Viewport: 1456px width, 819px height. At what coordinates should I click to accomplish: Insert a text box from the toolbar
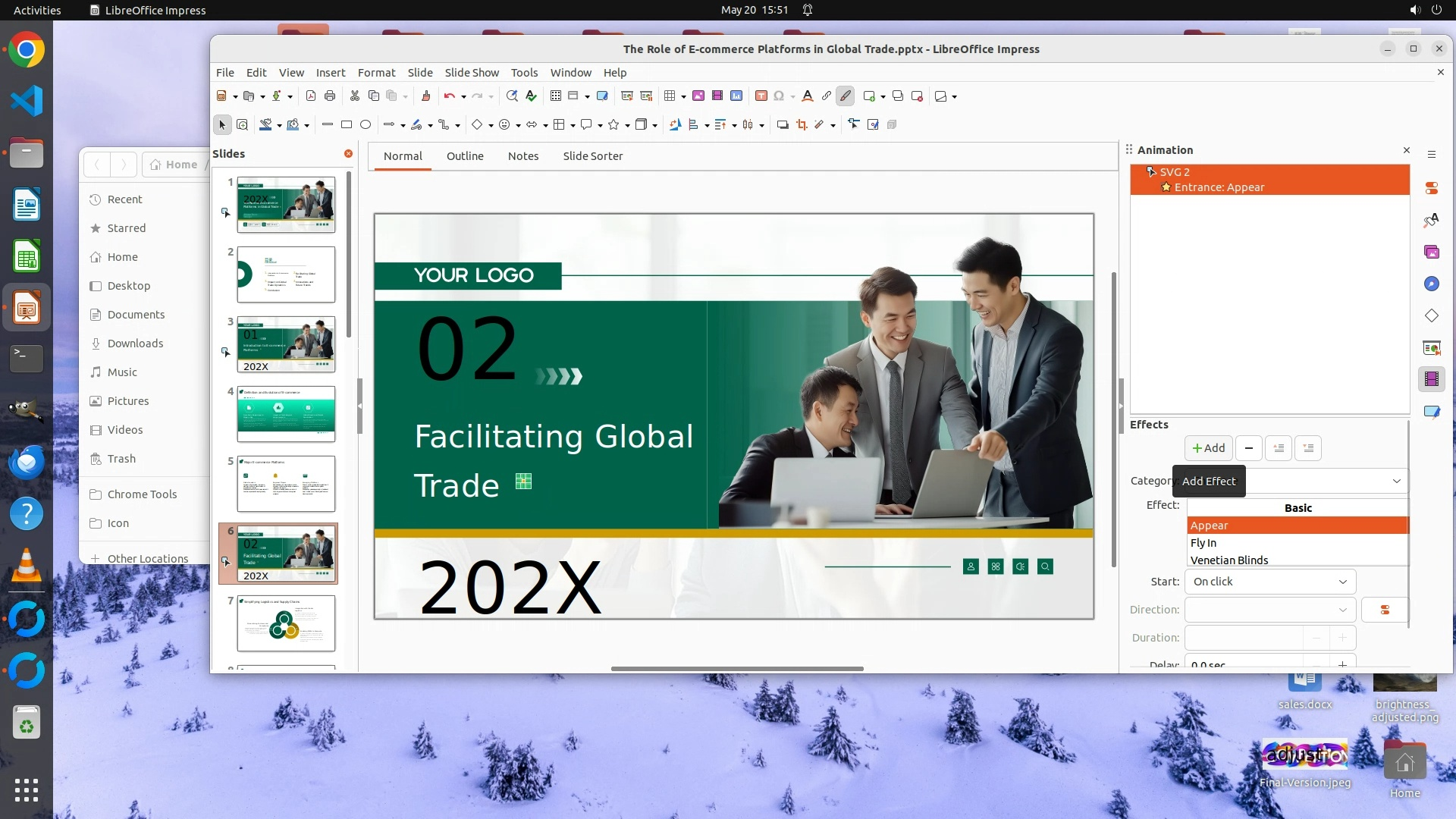pos(761,96)
